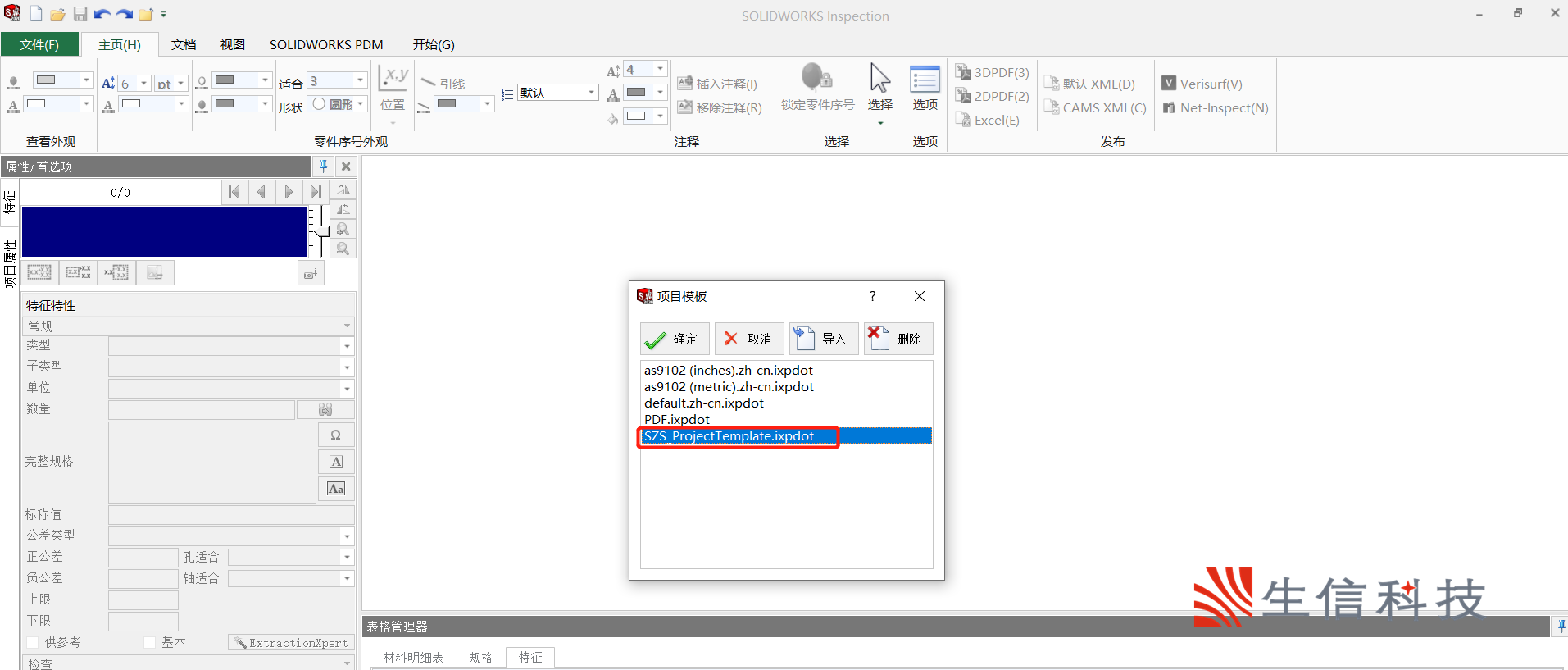This screenshot has height=670, width=1568.
Task: Click the second tolerance capture icon
Action: tap(78, 272)
